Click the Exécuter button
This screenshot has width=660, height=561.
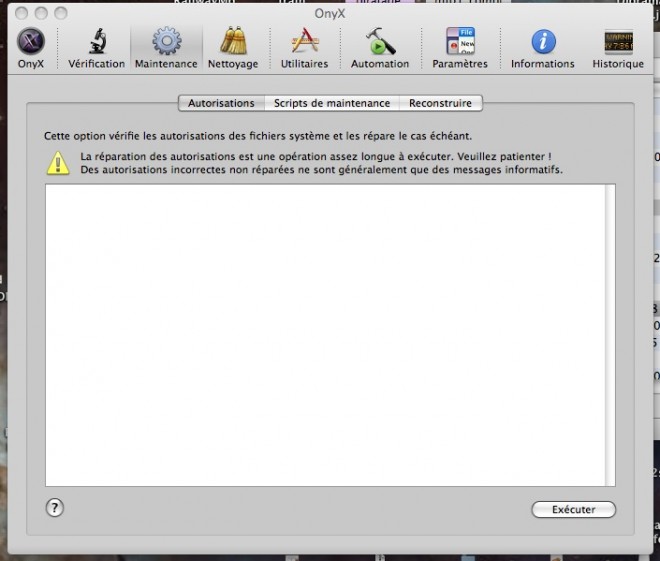tap(573, 509)
